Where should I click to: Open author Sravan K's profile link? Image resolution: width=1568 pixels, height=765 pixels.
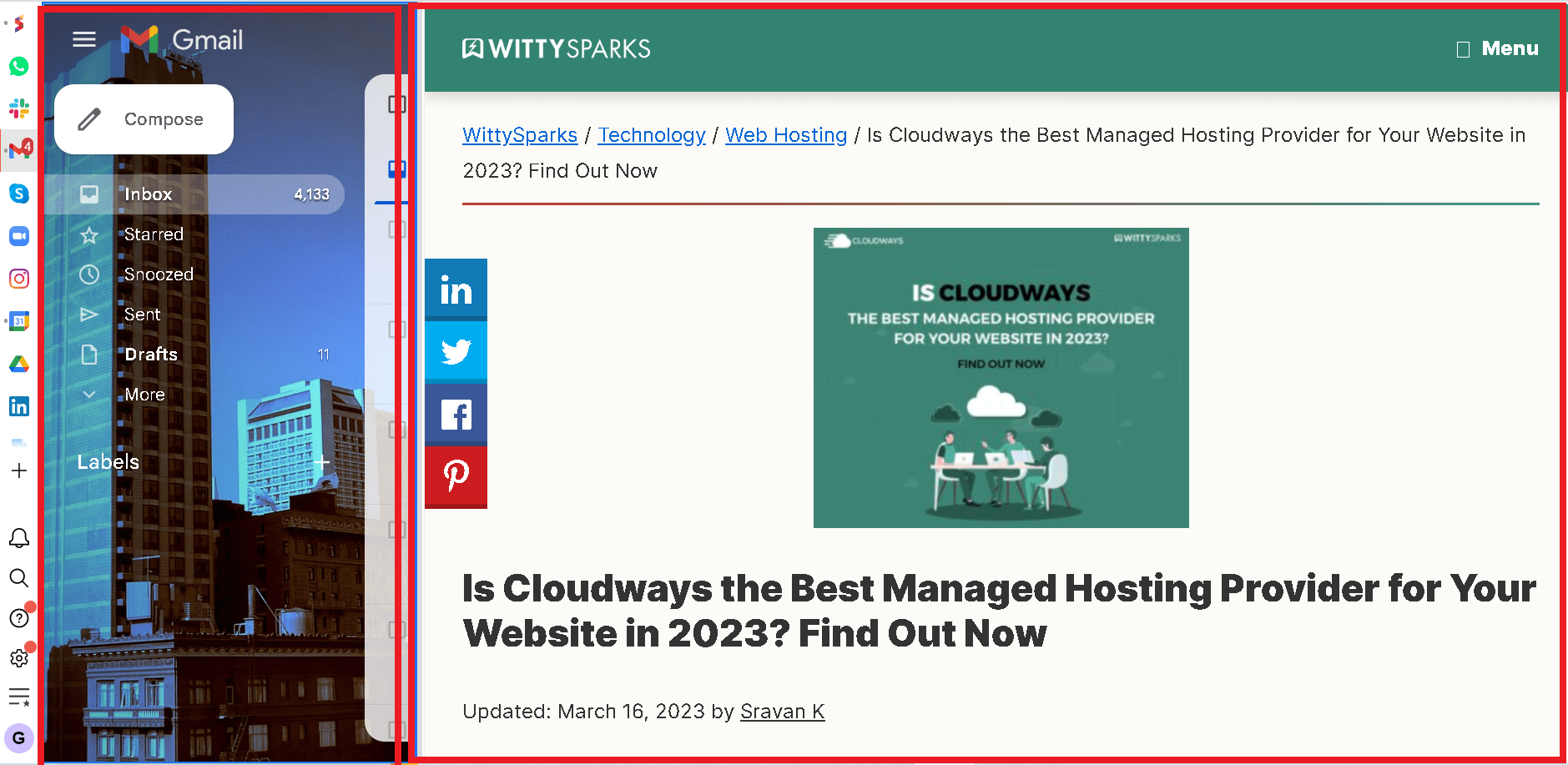[783, 712]
